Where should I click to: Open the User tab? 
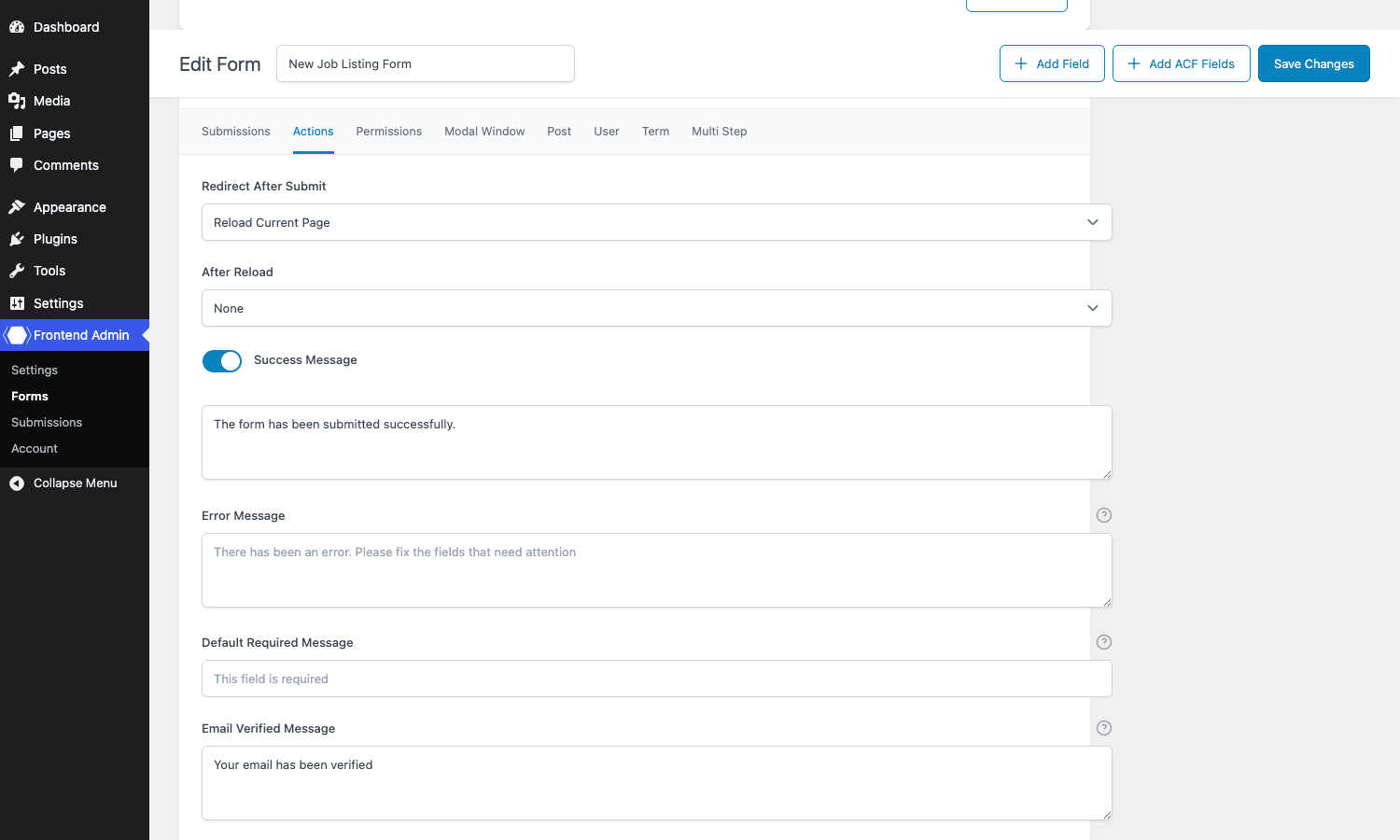click(x=607, y=132)
